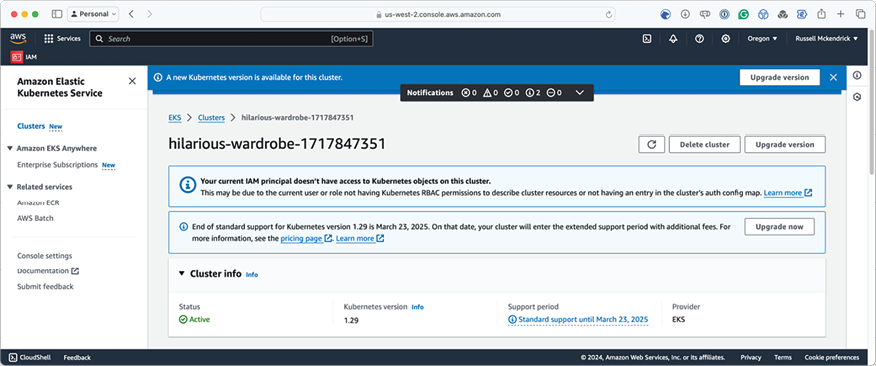Viewport: 876px width, 366px height.
Task: Open the pricing page link
Action: 306,239
